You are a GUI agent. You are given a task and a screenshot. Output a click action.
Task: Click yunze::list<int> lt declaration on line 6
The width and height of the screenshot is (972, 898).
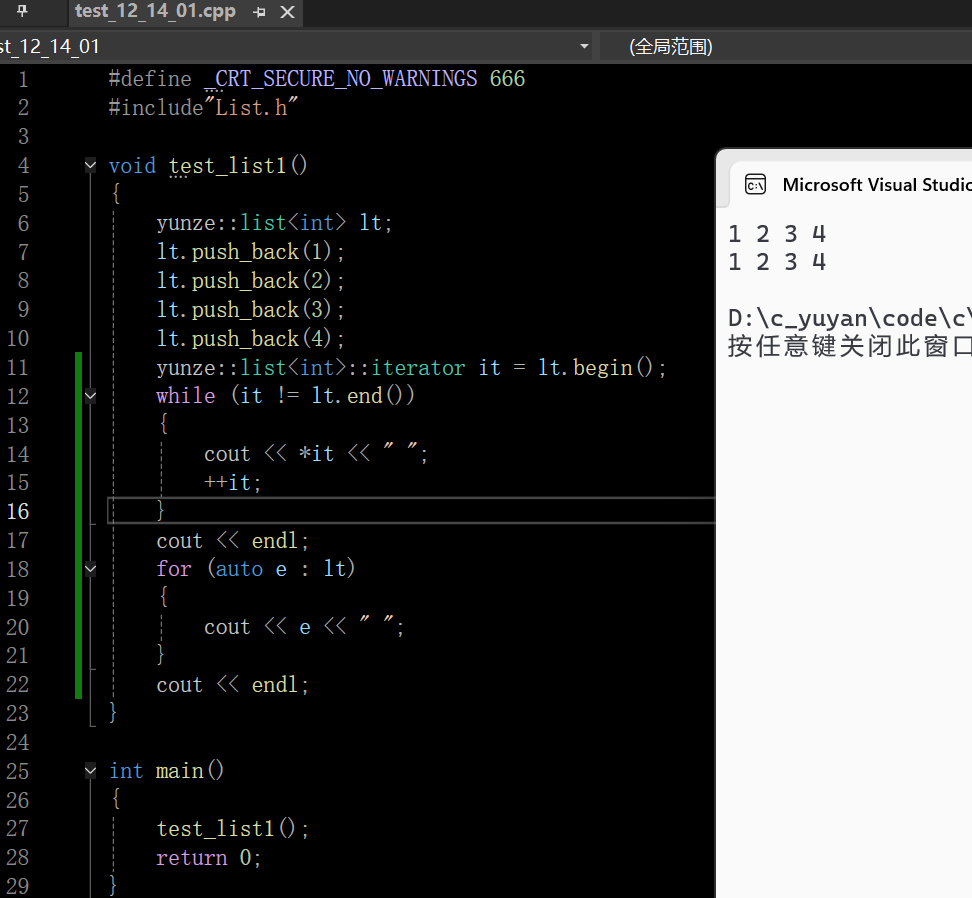[x=274, y=223]
